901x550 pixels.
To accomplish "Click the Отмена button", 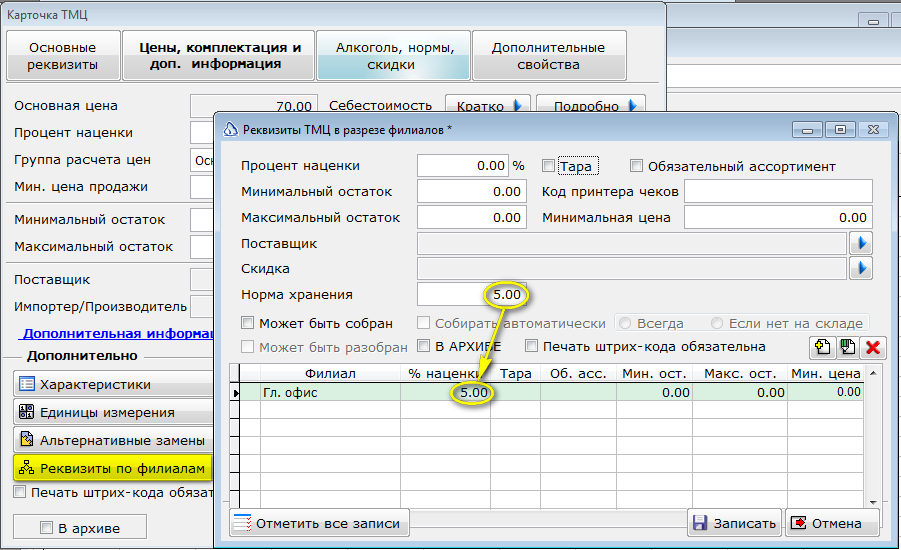I will (832, 523).
